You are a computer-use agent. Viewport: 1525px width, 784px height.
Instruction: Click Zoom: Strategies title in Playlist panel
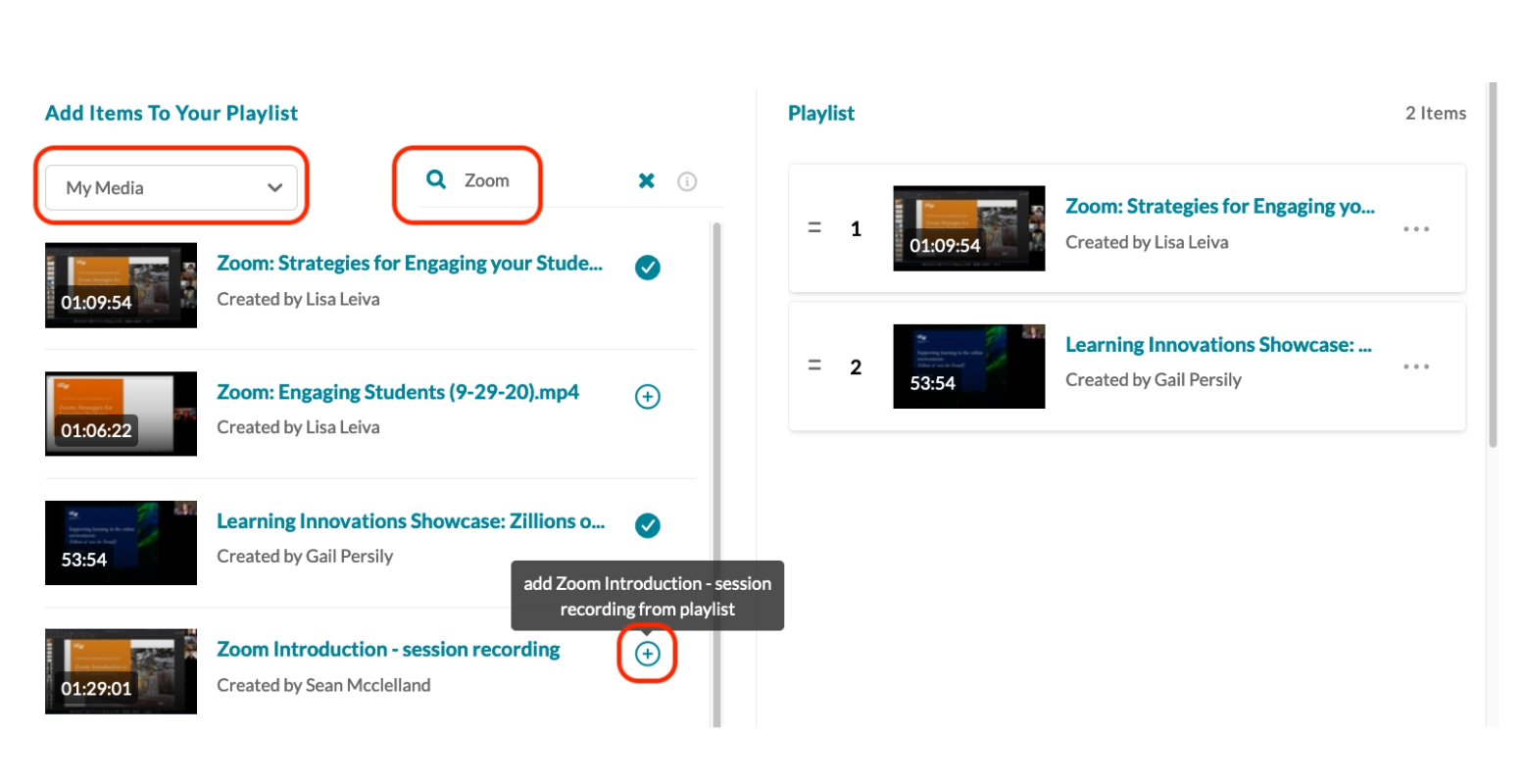coord(1219,207)
